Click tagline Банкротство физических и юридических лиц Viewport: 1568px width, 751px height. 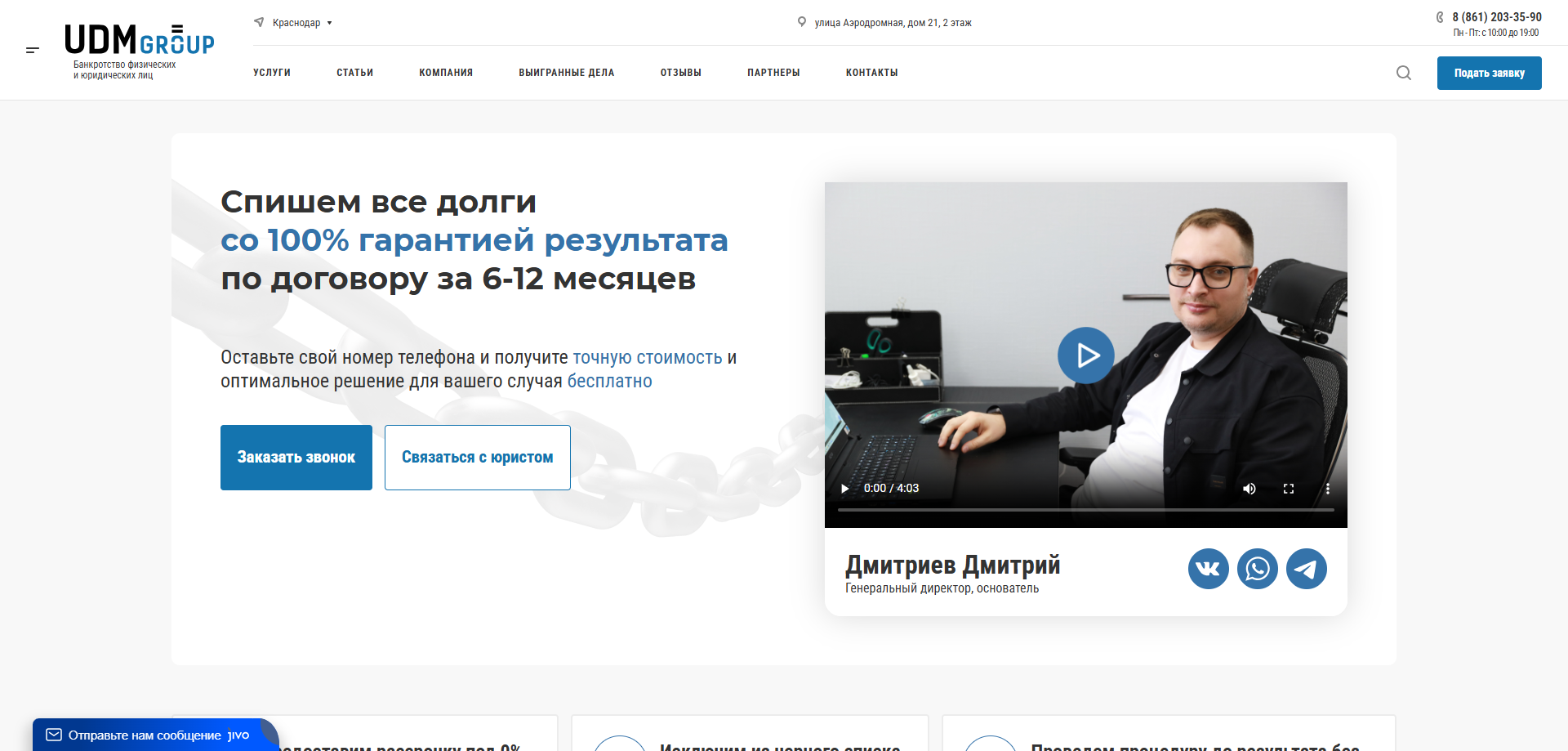(x=125, y=70)
